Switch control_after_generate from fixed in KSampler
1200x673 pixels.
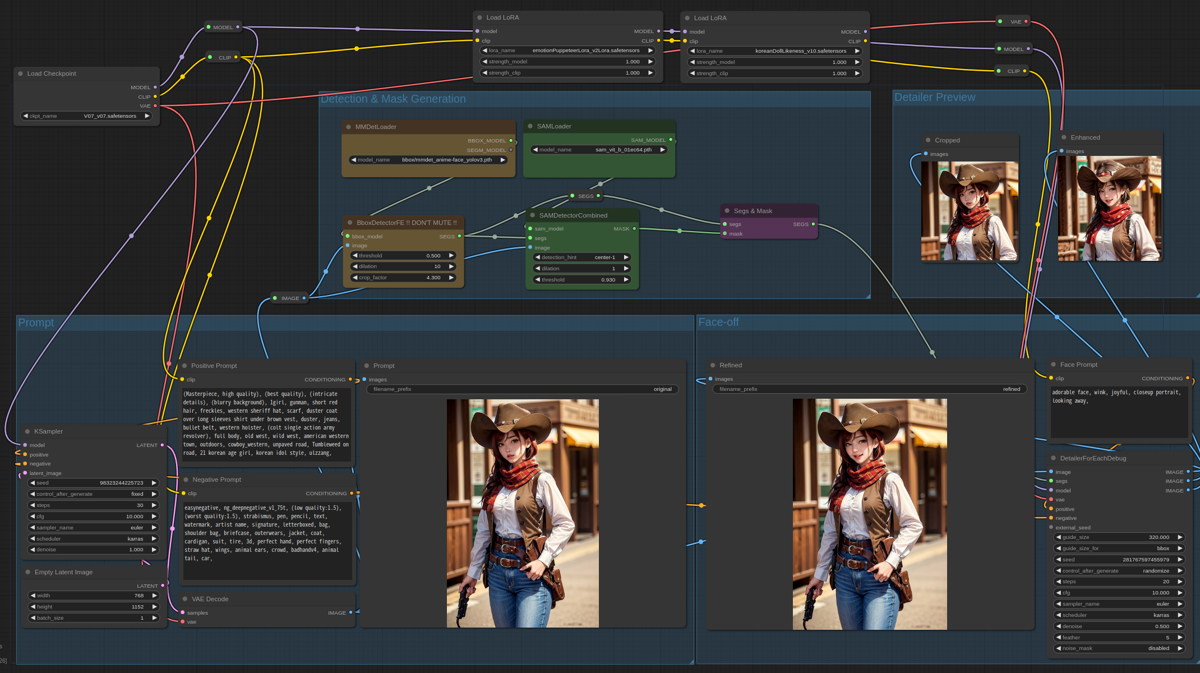click(x=135, y=494)
